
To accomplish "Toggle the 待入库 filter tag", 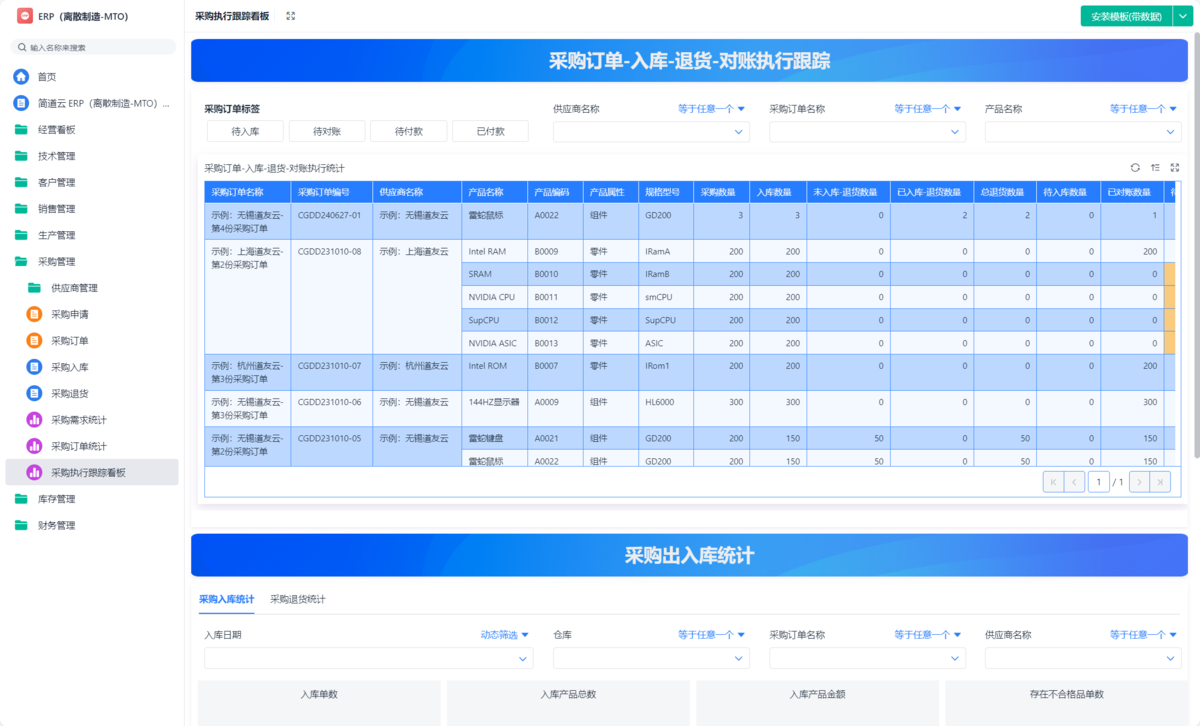I will click(244, 130).
